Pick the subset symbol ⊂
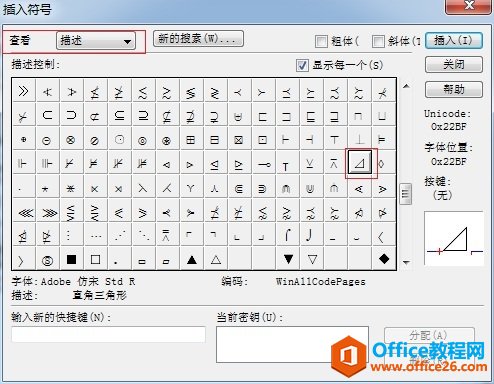This screenshot has width=494, height=384. click(47, 115)
